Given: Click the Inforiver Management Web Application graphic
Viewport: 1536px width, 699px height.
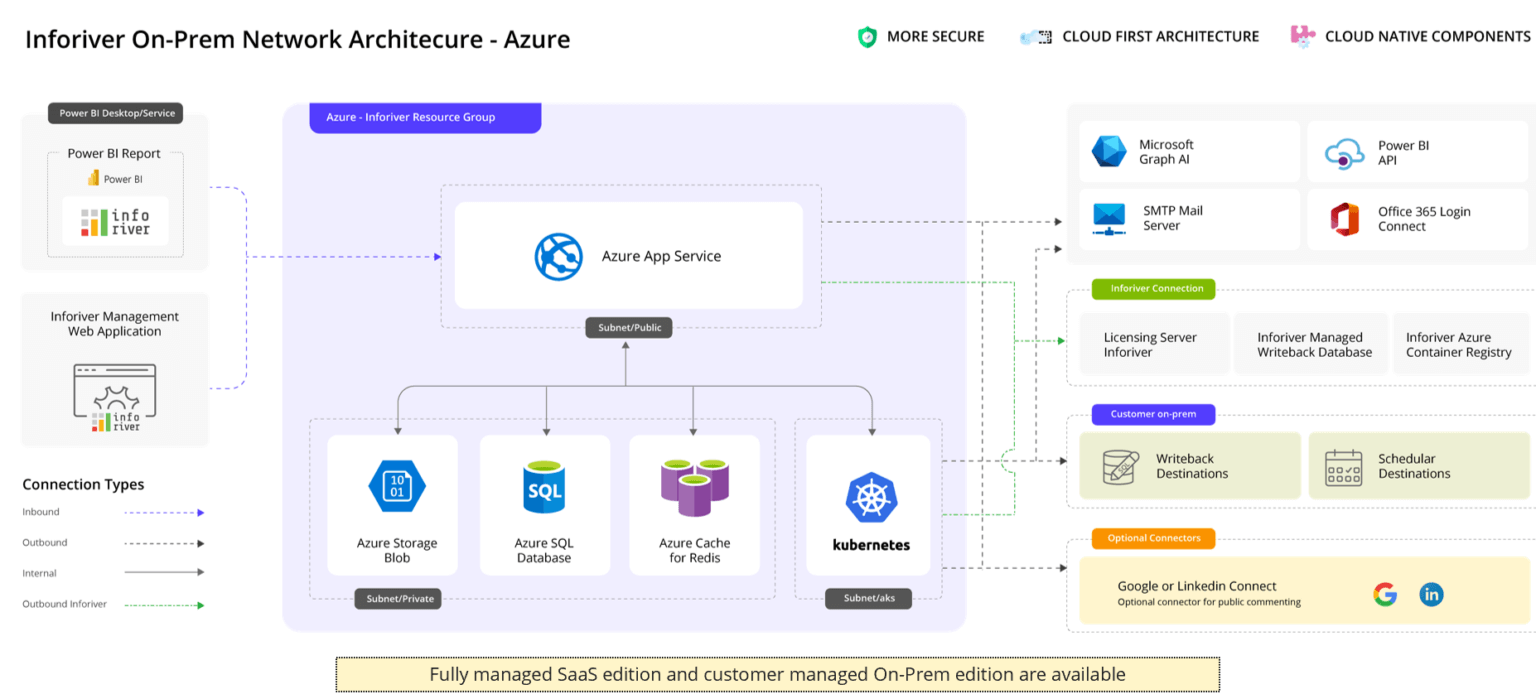Looking at the screenshot, I should [115, 397].
